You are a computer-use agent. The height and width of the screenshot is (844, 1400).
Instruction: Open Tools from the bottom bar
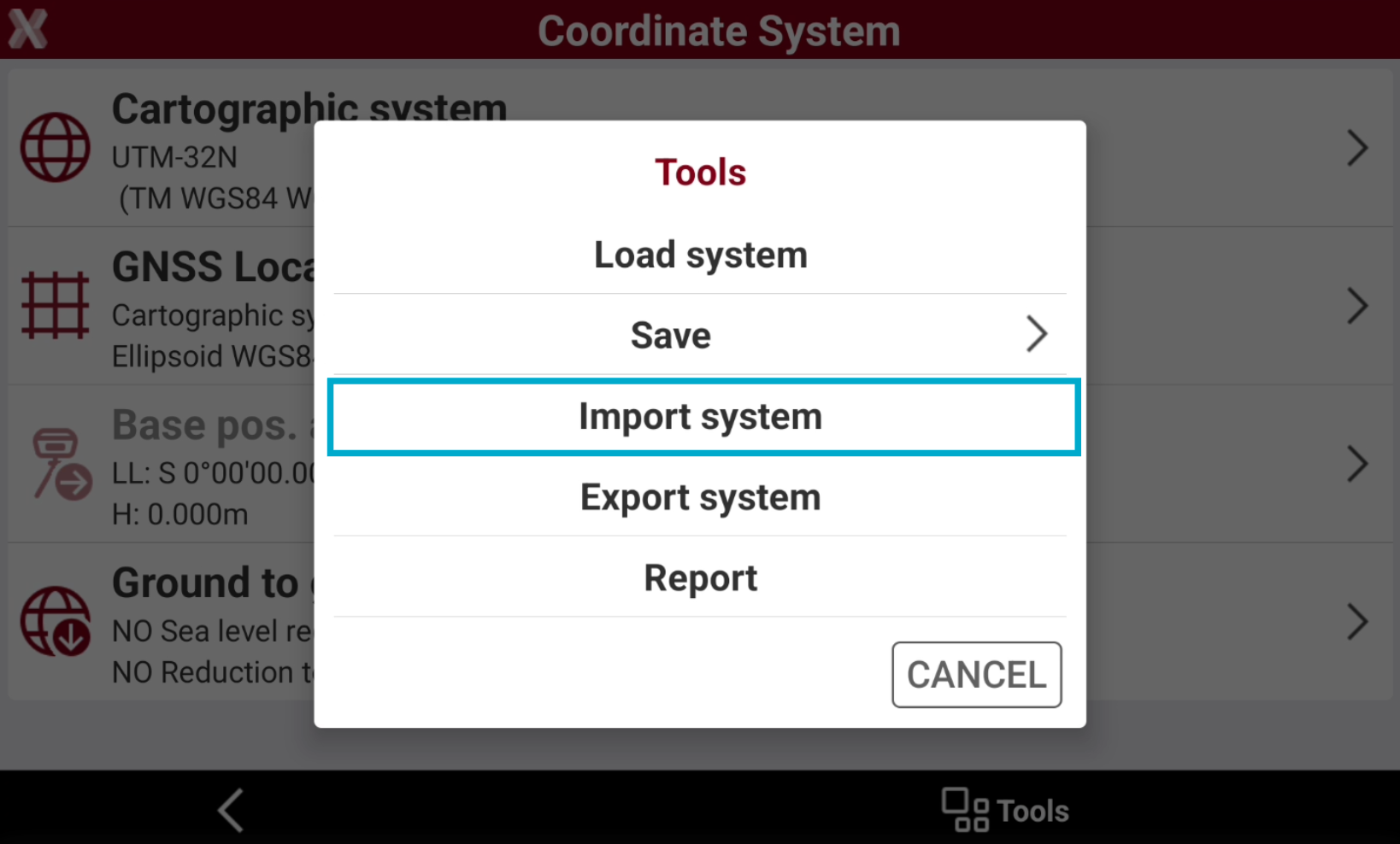coord(1005,810)
